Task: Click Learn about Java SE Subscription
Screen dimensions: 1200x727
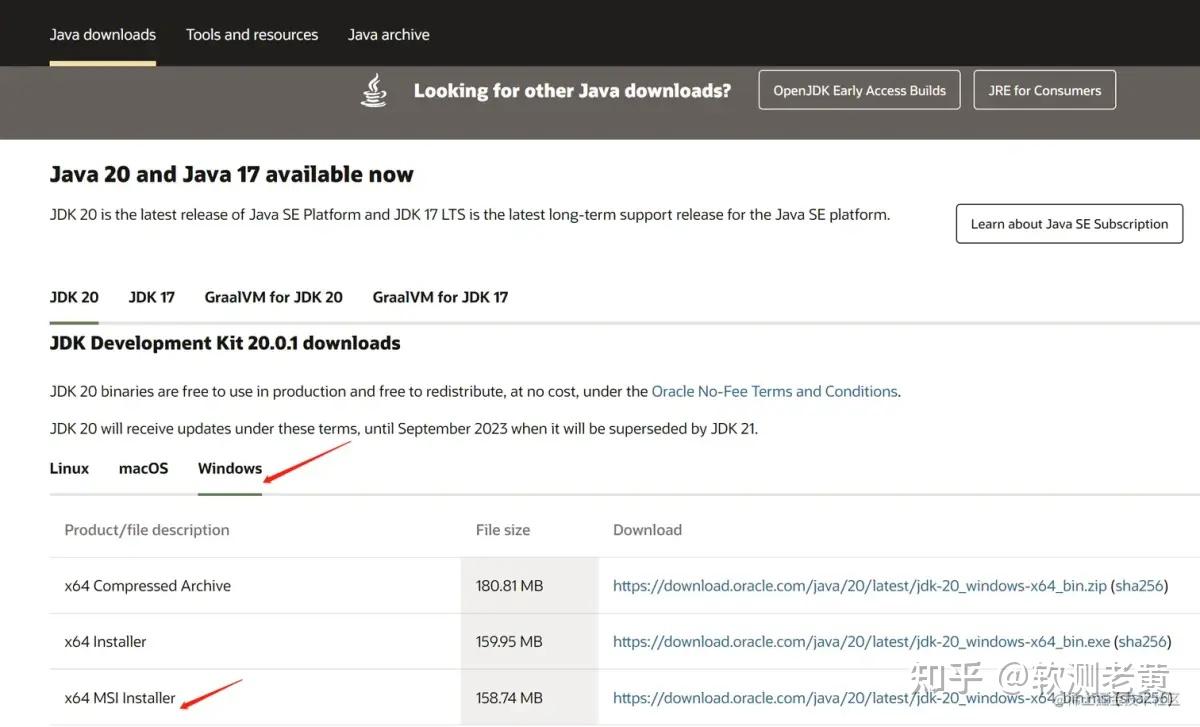Action: pyautogui.click(x=1069, y=224)
